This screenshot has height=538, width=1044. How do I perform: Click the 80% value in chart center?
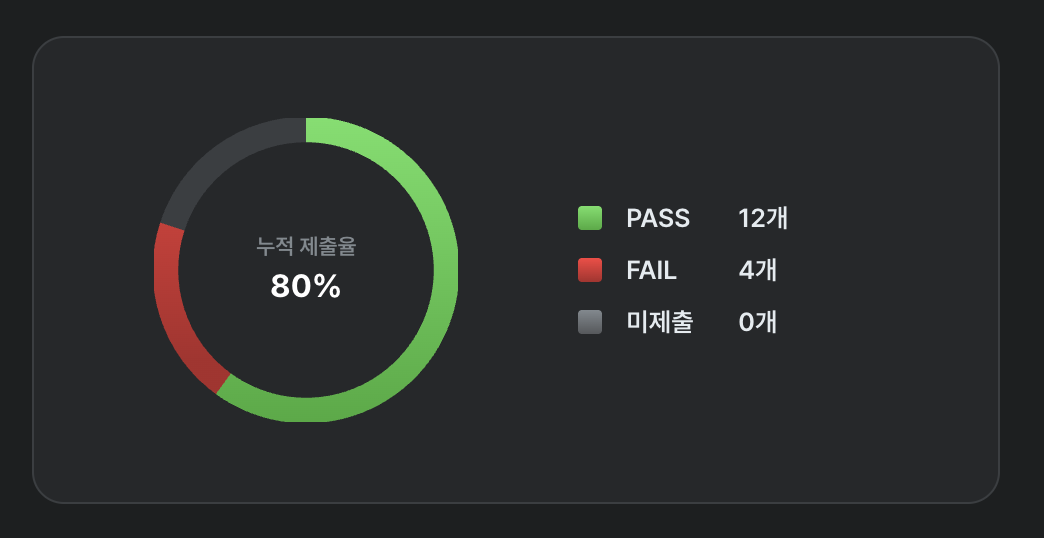pyautogui.click(x=306, y=287)
